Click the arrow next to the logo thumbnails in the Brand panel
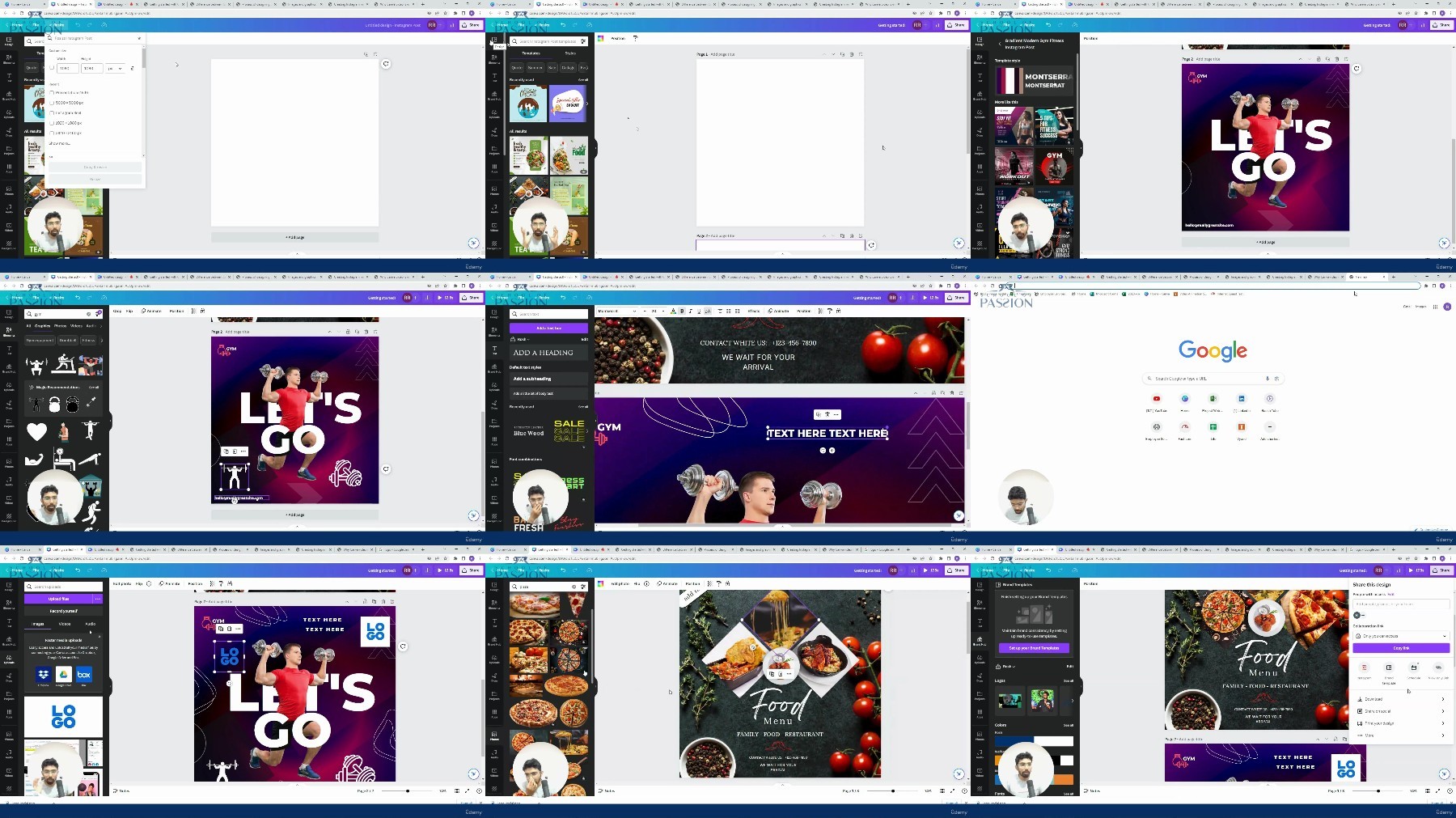This screenshot has width=1456, height=818. pyautogui.click(x=1073, y=701)
